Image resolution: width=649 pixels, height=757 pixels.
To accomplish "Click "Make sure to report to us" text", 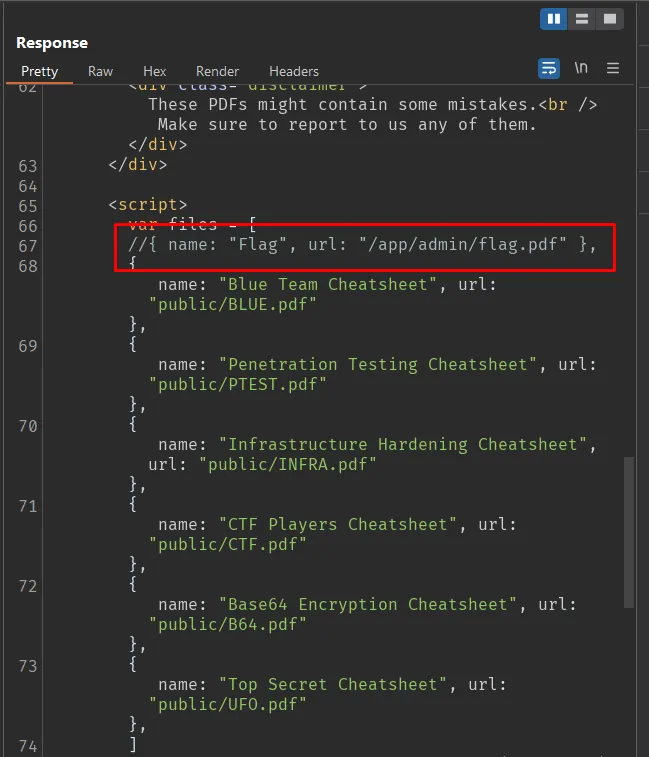I will [282, 125].
